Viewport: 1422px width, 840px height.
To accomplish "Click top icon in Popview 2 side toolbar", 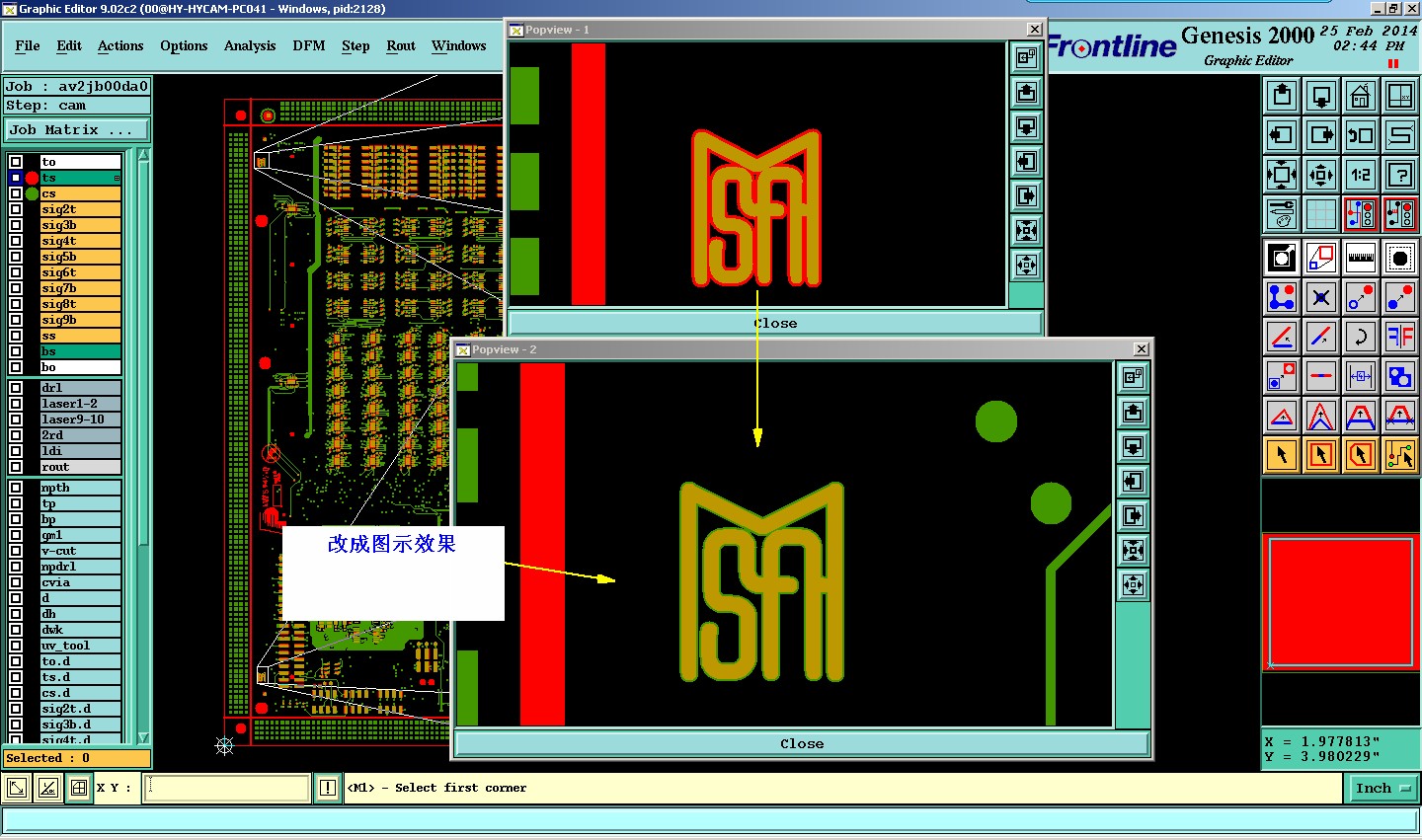I will [x=1133, y=377].
